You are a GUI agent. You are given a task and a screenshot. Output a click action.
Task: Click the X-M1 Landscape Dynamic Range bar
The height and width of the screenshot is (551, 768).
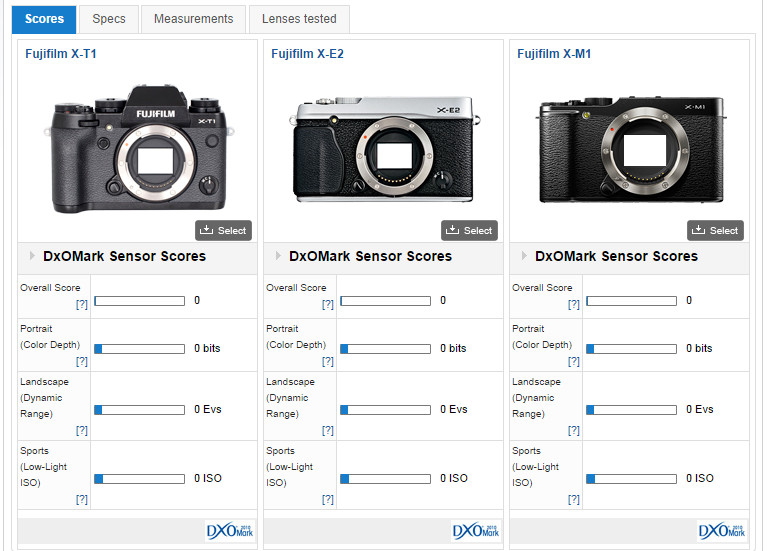tap(631, 410)
